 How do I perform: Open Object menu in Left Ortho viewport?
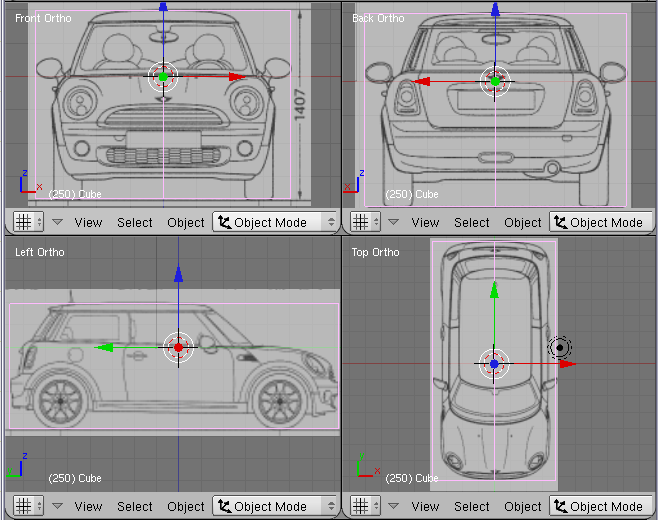coord(185,507)
